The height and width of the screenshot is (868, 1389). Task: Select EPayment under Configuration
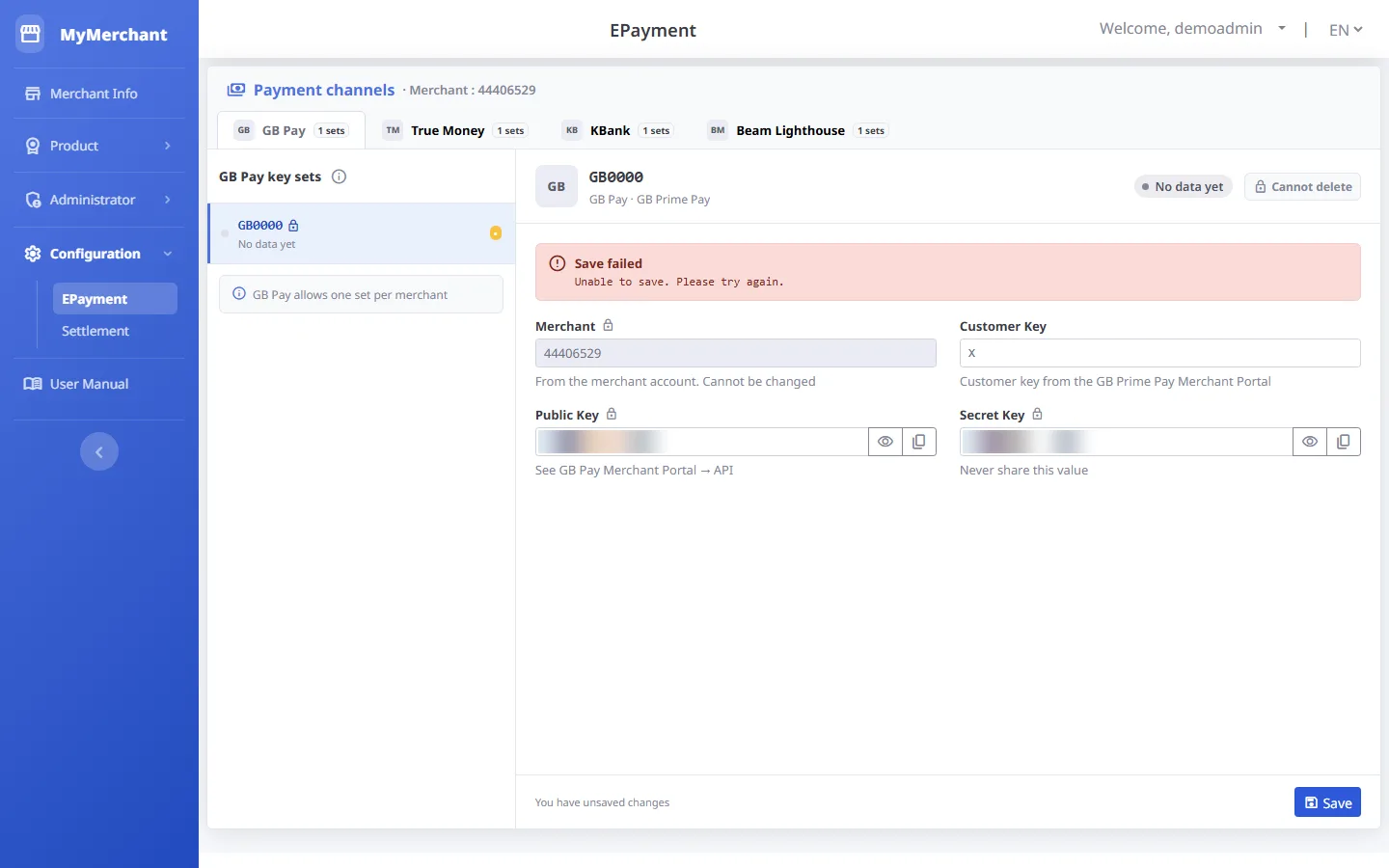(x=115, y=299)
